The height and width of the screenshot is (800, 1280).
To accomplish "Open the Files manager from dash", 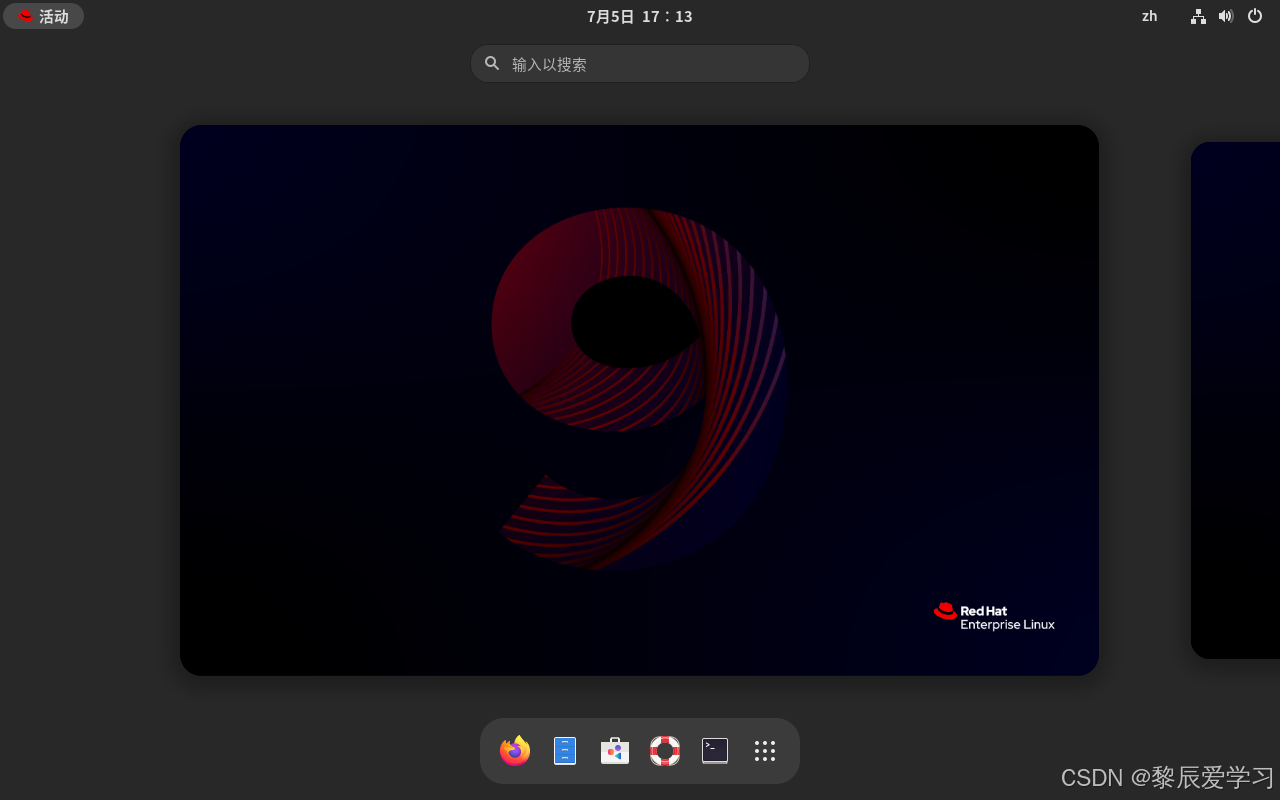I will click(x=565, y=751).
